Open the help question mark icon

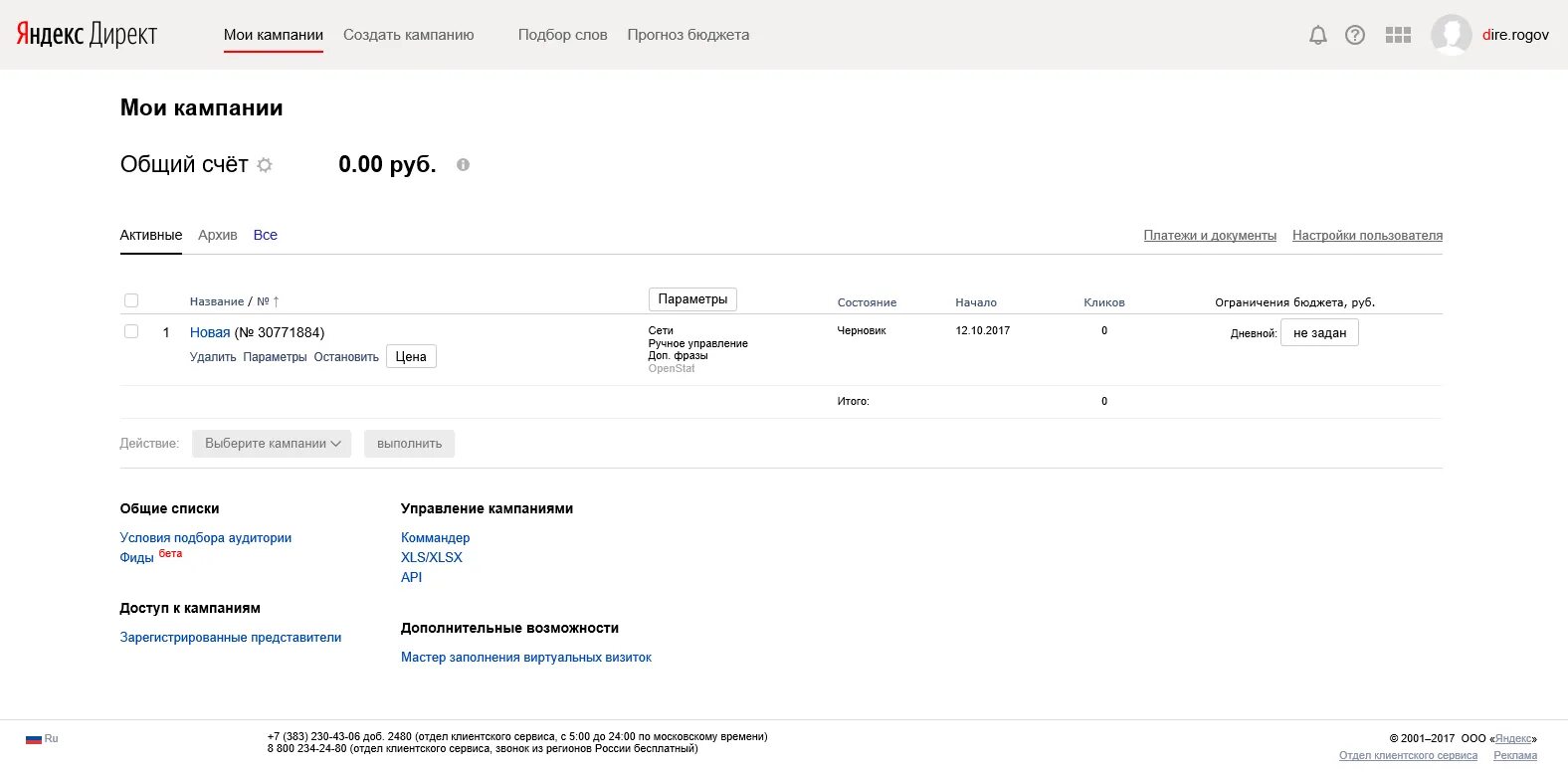coord(1355,35)
